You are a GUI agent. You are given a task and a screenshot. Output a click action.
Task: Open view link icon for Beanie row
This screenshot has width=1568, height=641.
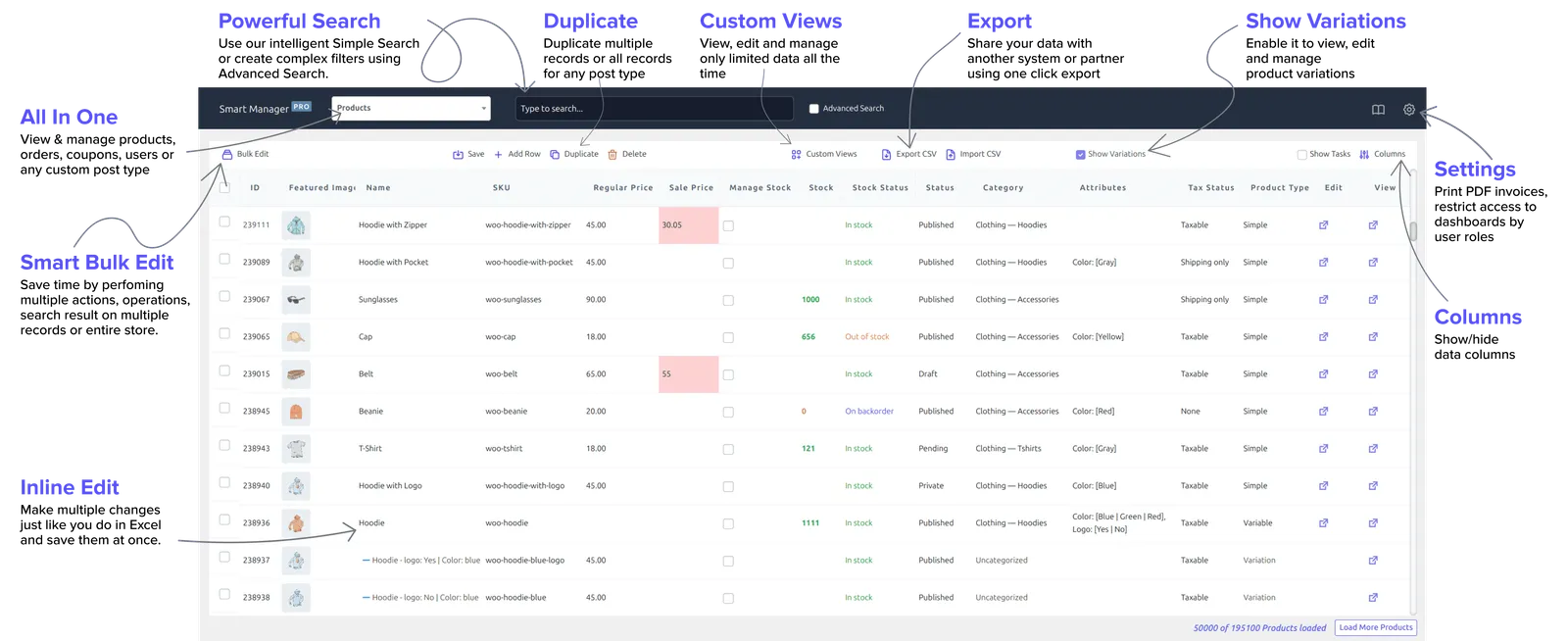coord(1373,412)
